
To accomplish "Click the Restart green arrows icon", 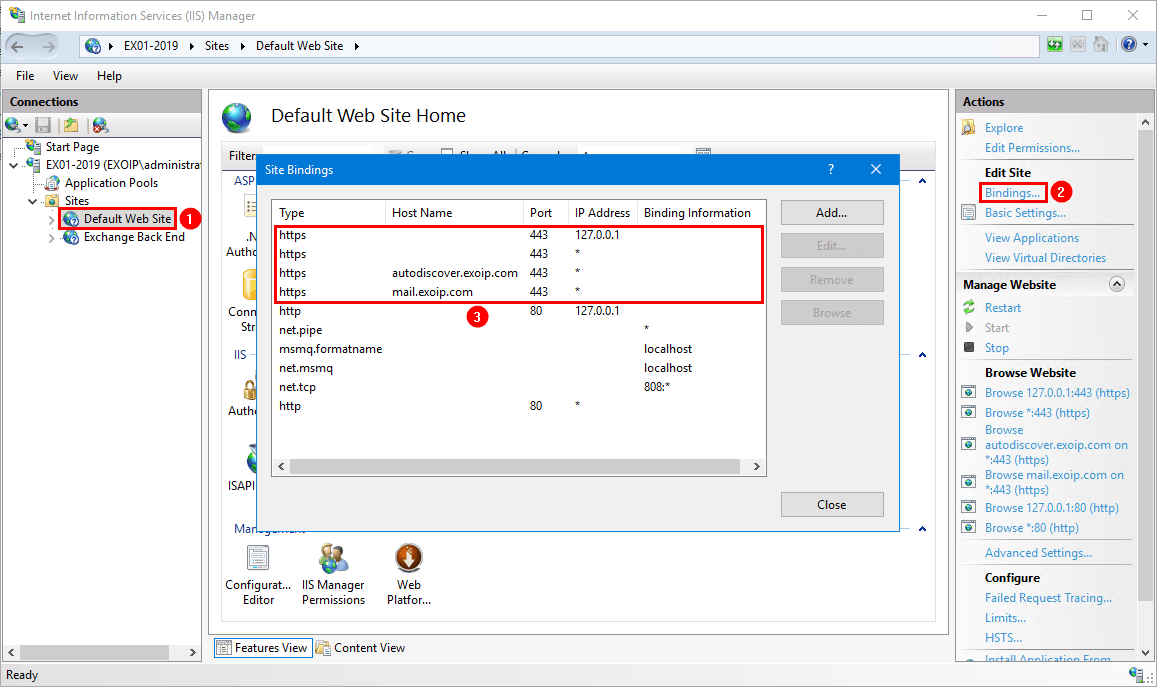I will click(969, 308).
